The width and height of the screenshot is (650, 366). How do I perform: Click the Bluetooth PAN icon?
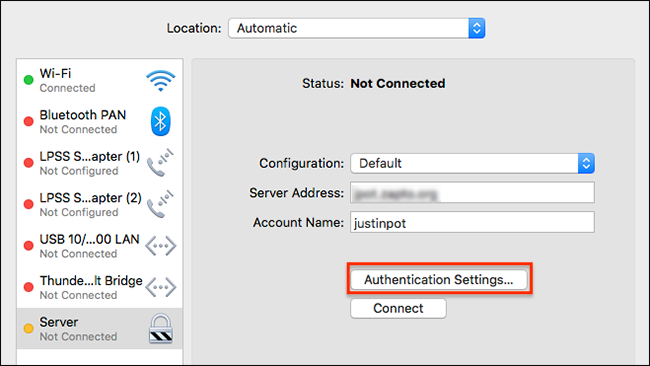pos(160,121)
